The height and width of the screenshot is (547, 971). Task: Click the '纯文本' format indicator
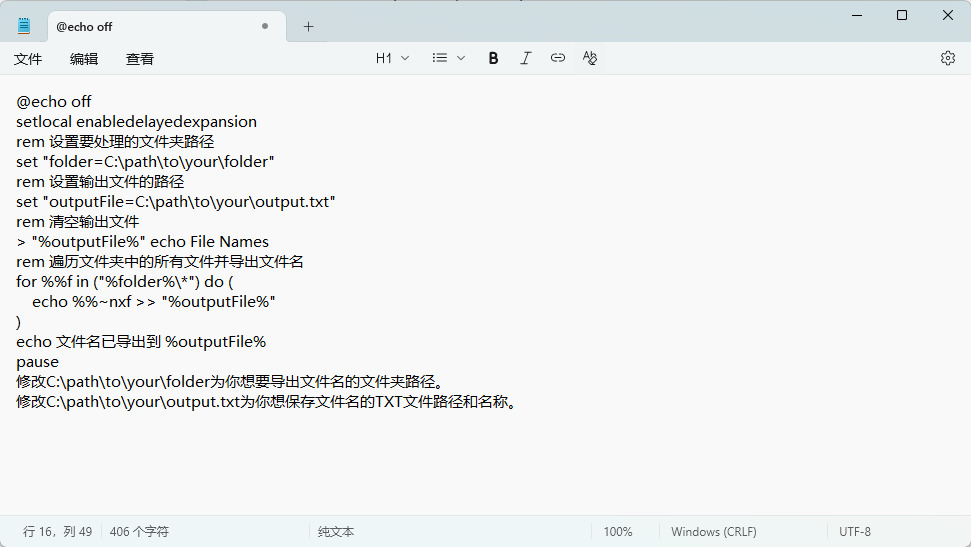[x=336, y=532]
